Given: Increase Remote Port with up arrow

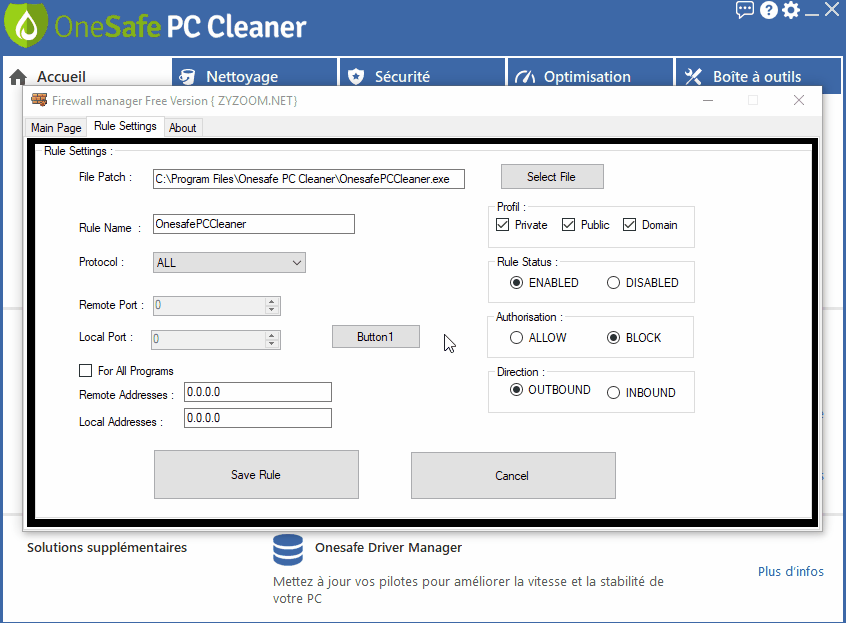Looking at the screenshot, I should (272, 302).
